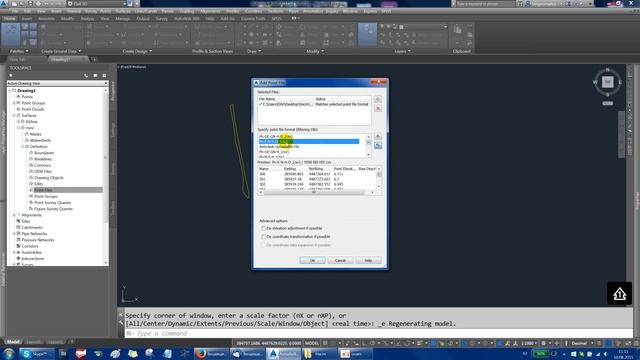
Task: Click the ViewCube top face in drawing area
Action: pyautogui.click(x=607, y=82)
